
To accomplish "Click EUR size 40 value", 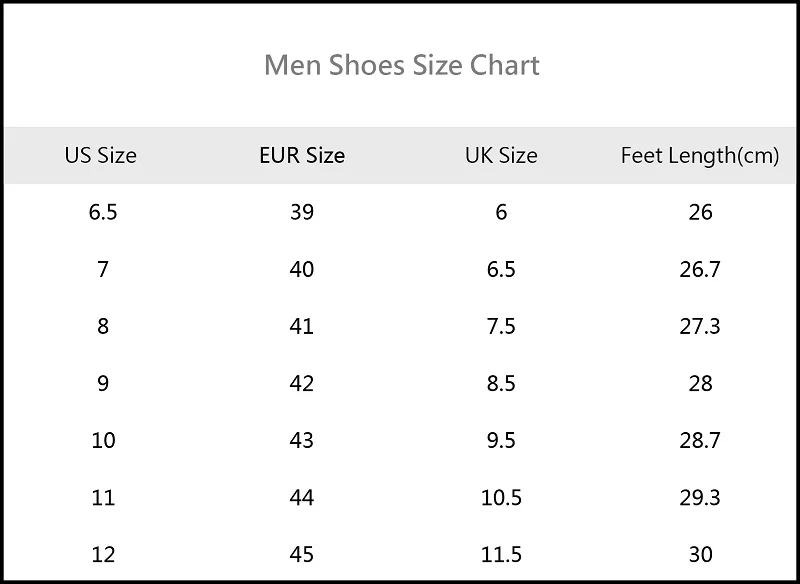I will pyautogui.click(x=302, y=269).
